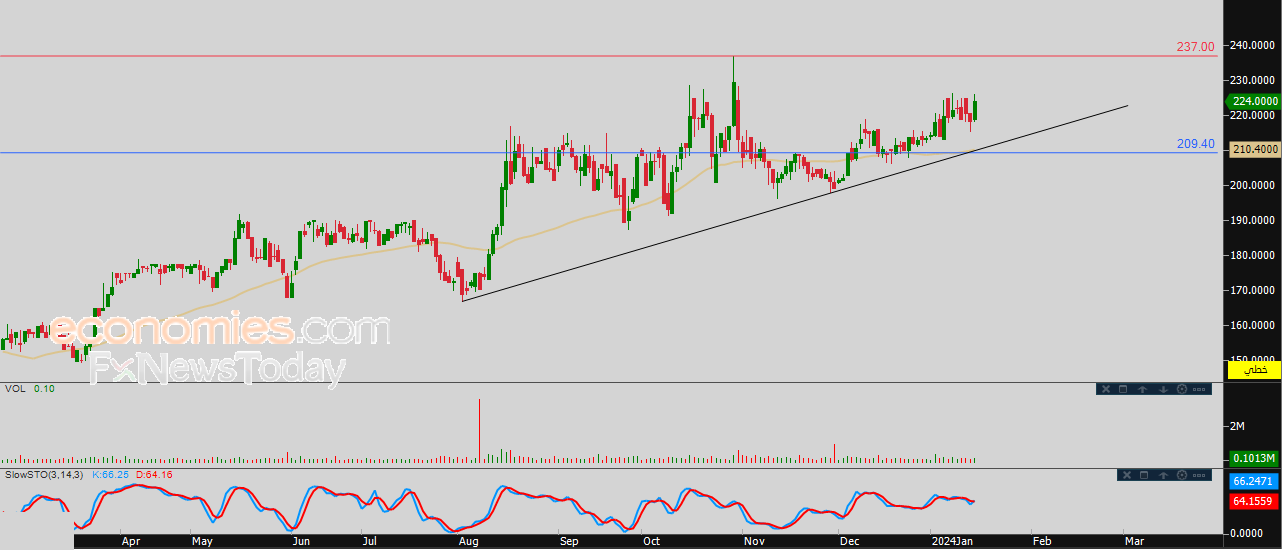Click the Oct label on time axis
This screenshot has height=550, width=1282.
point(651,541)
